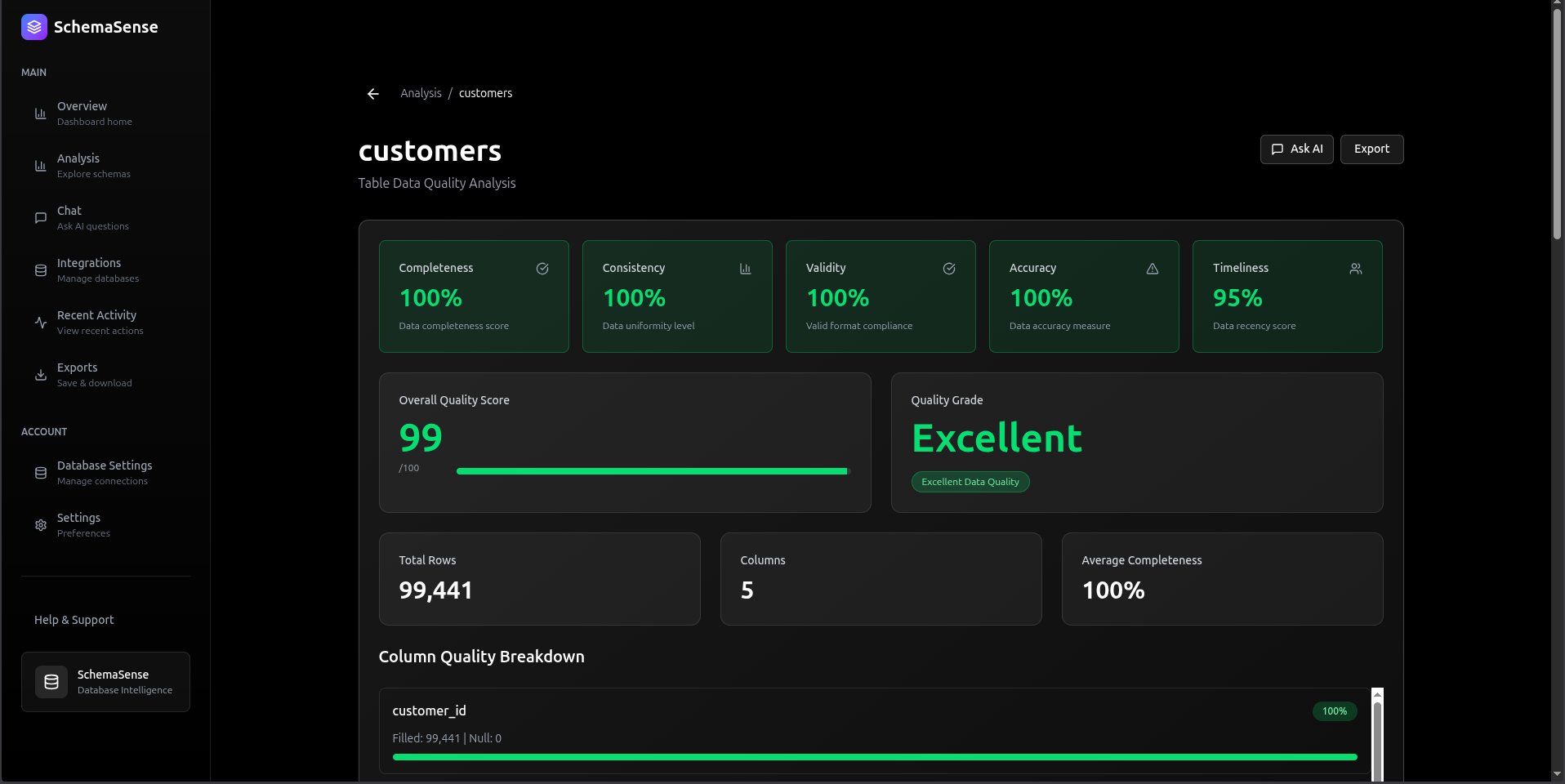
Task: Click the chart icon on the Consistency card
Action: (745, 269)
